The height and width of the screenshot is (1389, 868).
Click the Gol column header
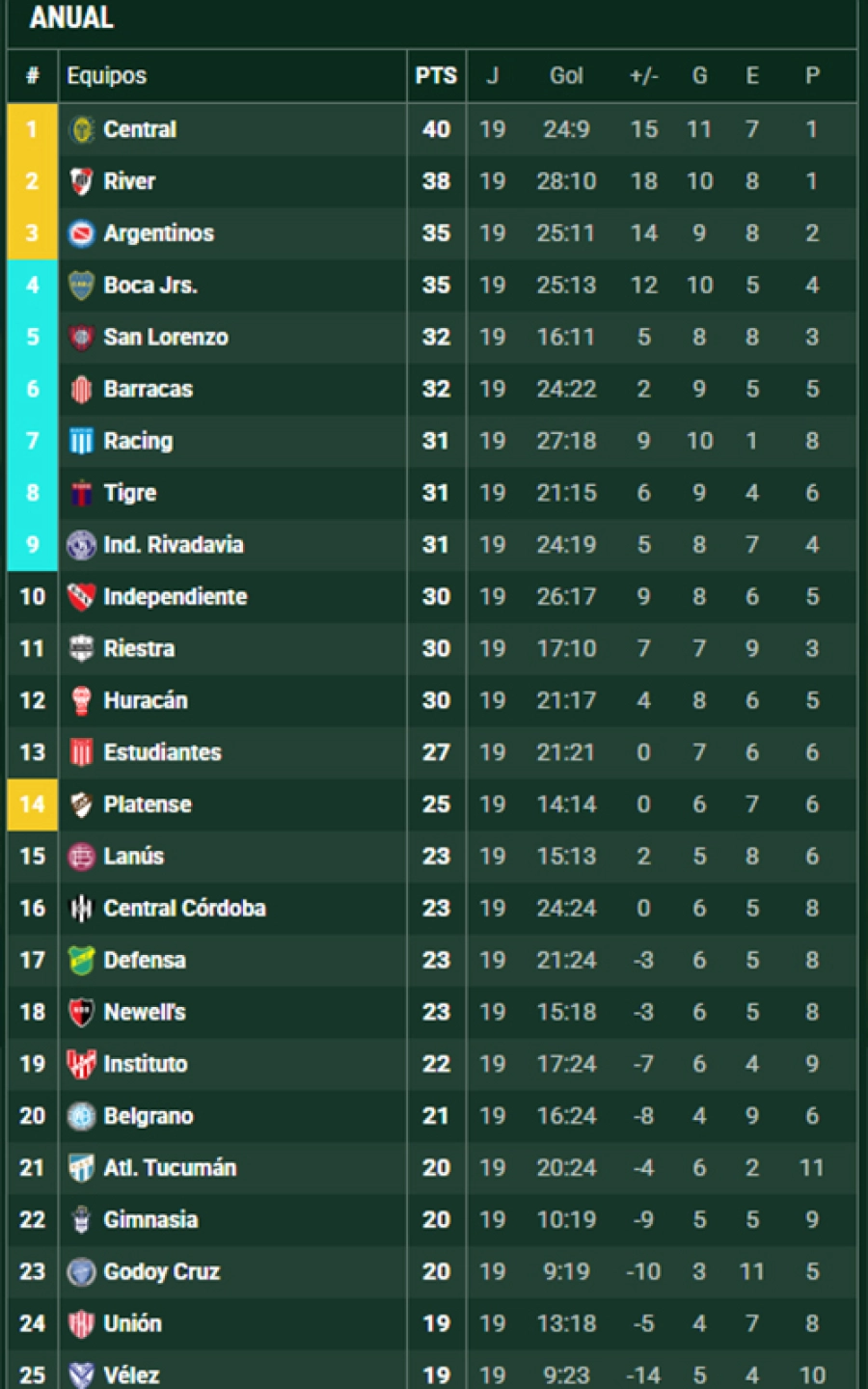coord(566,76)
